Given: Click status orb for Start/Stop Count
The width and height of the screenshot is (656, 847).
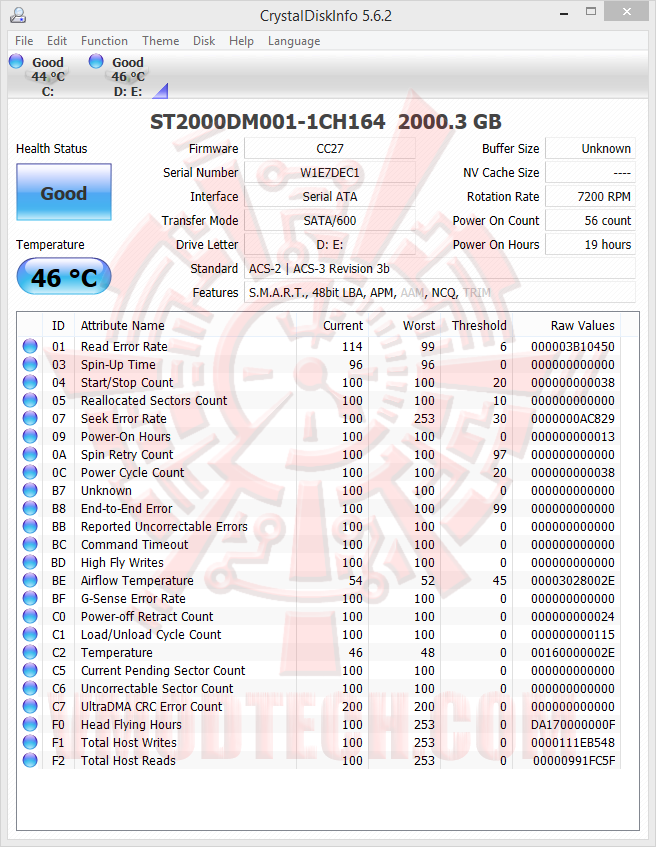Looking at the screenshot, I should point(30,382).
